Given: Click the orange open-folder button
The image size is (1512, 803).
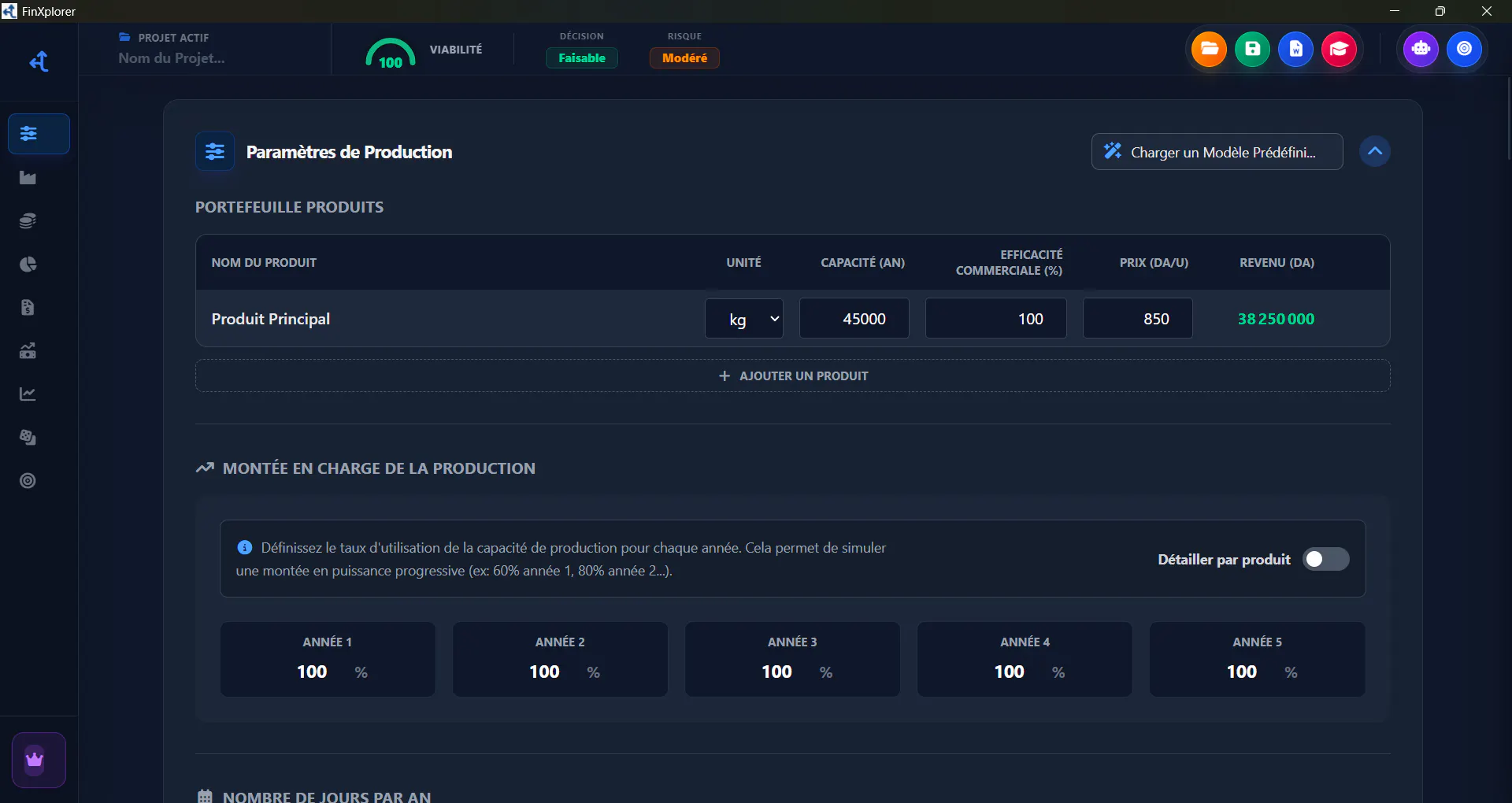Looking at the screenshot, I should (1209, 50).
